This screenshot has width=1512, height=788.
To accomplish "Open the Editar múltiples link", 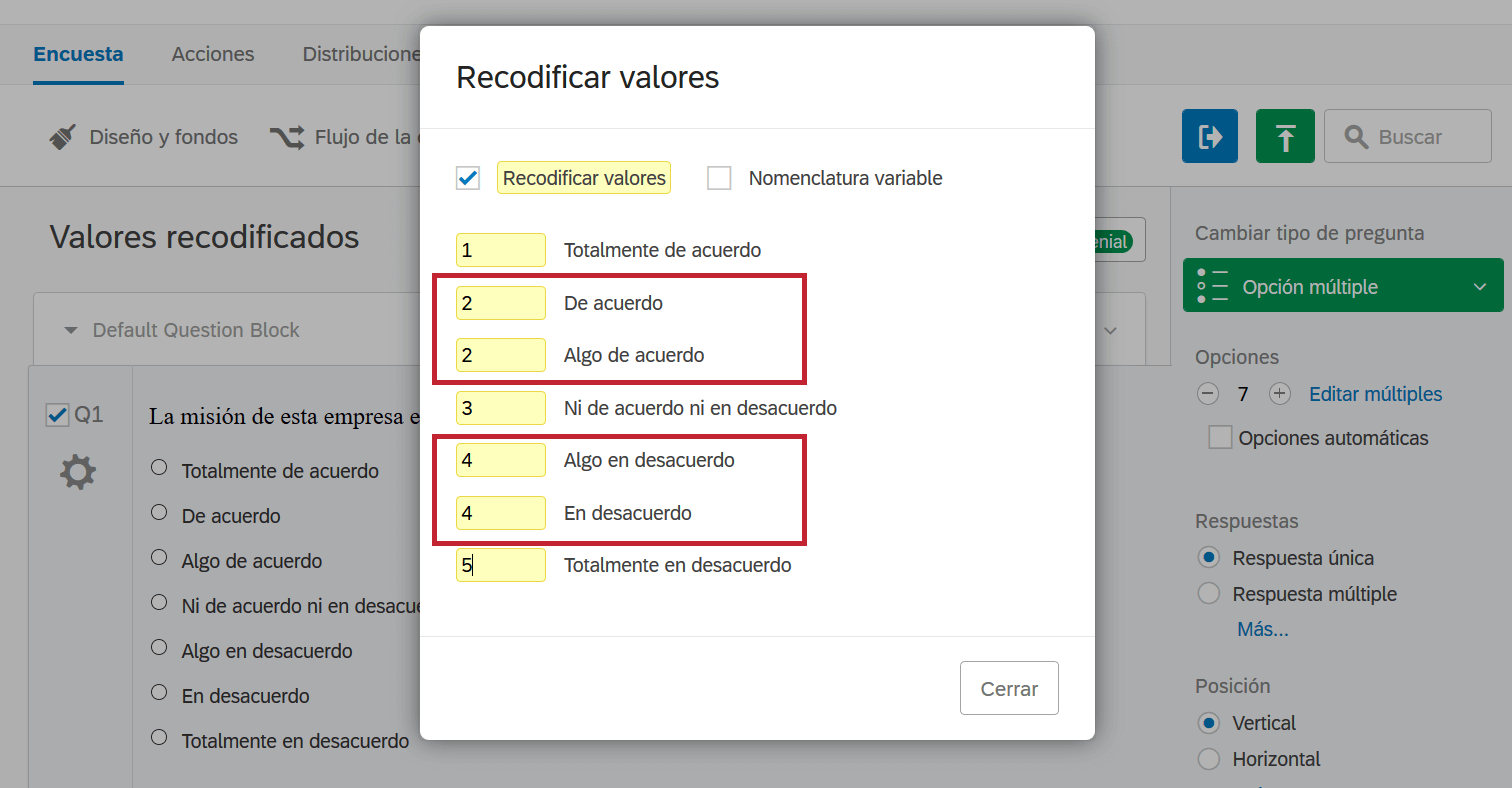I will (1375, 394).
